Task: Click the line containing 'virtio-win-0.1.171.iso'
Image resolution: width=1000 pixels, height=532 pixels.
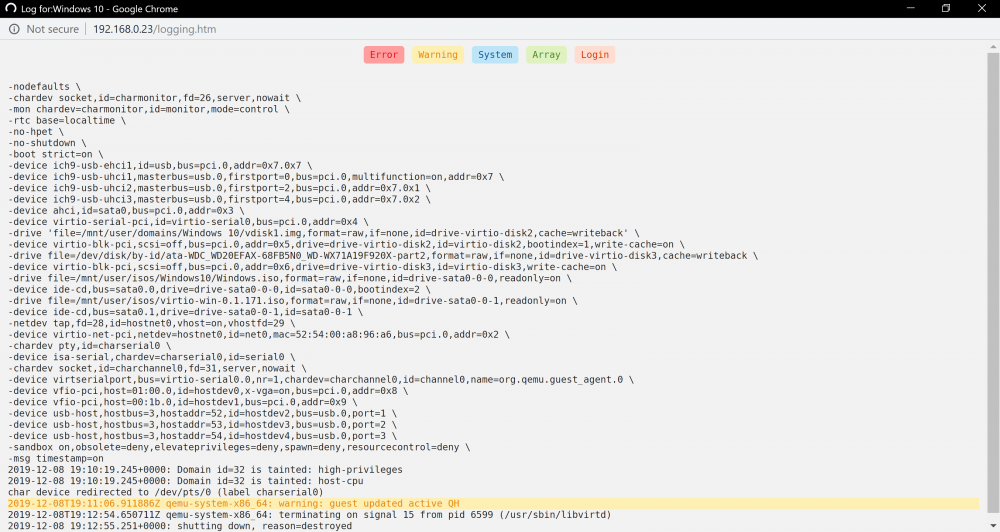Action: click(x=292, y=300)
